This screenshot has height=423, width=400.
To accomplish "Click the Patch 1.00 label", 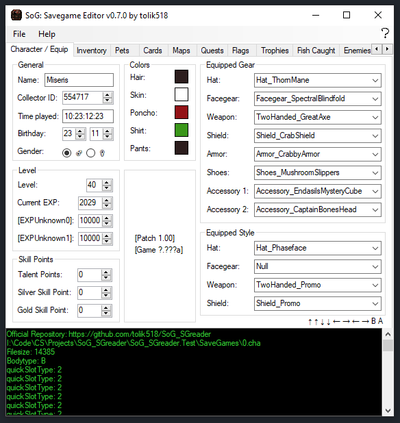I will click(155, 238).
